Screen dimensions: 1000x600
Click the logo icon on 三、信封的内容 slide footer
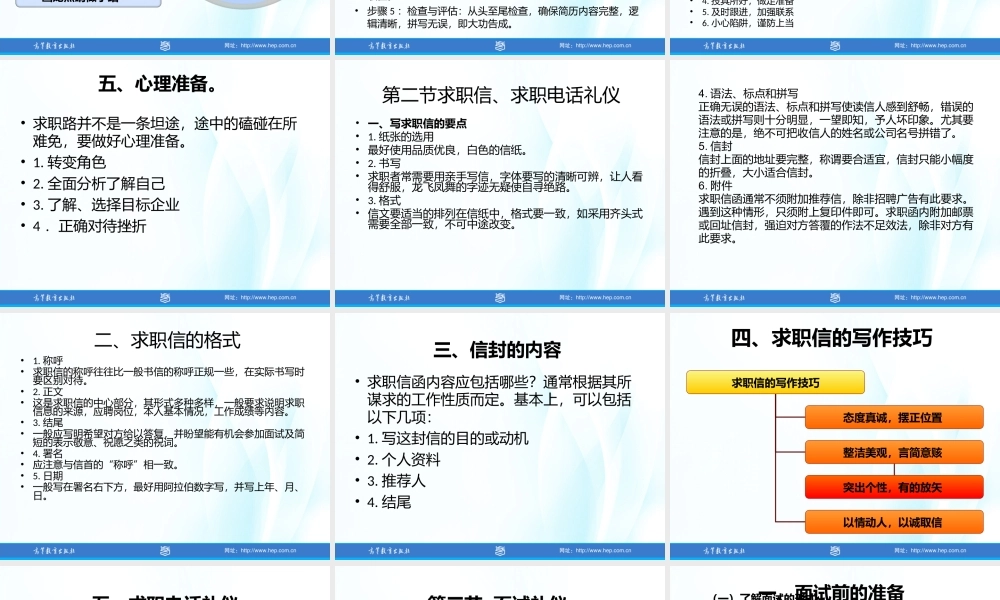click(500, 550)
